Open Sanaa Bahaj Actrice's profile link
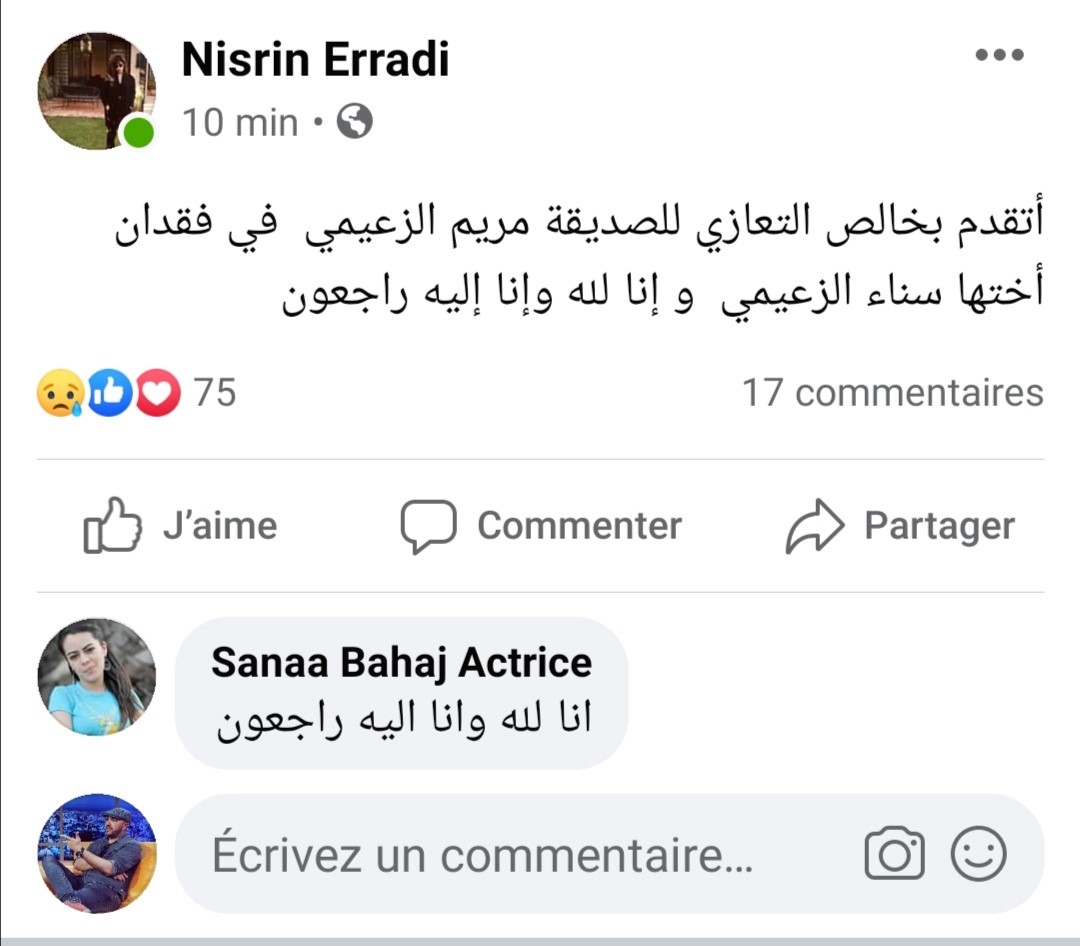1080x946 pixels. (x=401, y=662)
